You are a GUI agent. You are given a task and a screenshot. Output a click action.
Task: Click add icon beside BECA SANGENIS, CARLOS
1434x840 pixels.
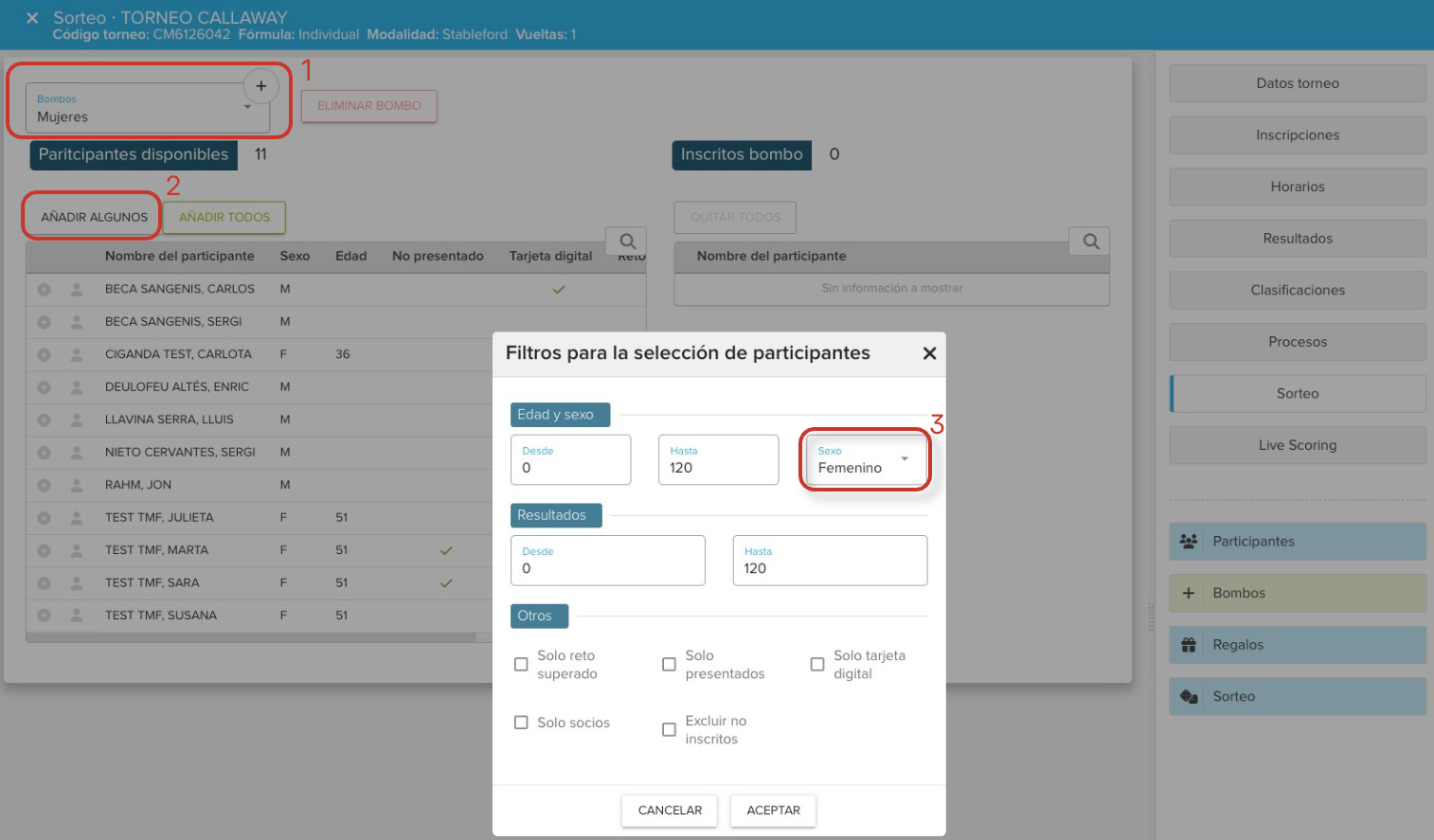click(44, 290)
